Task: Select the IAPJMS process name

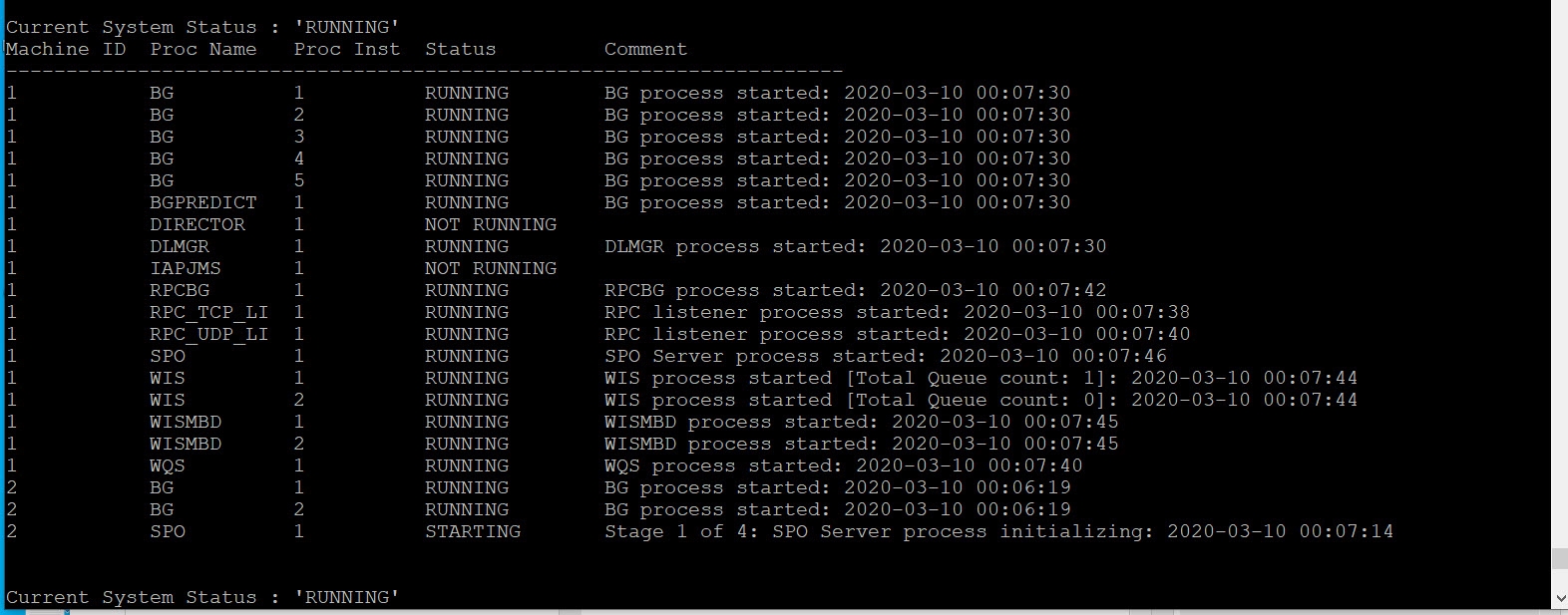Action: pos(186,268)
